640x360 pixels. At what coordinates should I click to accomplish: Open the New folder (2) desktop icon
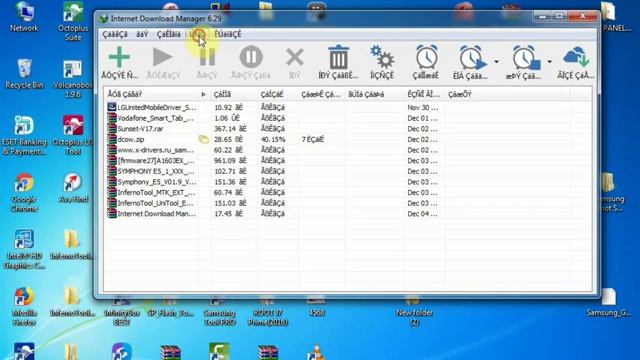(x=414, y=312)
